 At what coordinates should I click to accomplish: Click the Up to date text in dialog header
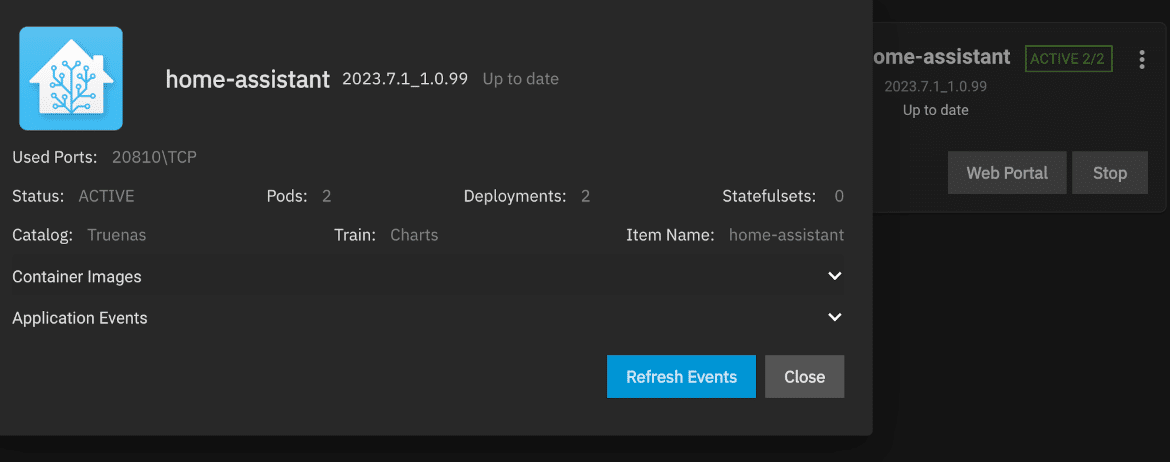pyautogui.click(x=520, y=78)
